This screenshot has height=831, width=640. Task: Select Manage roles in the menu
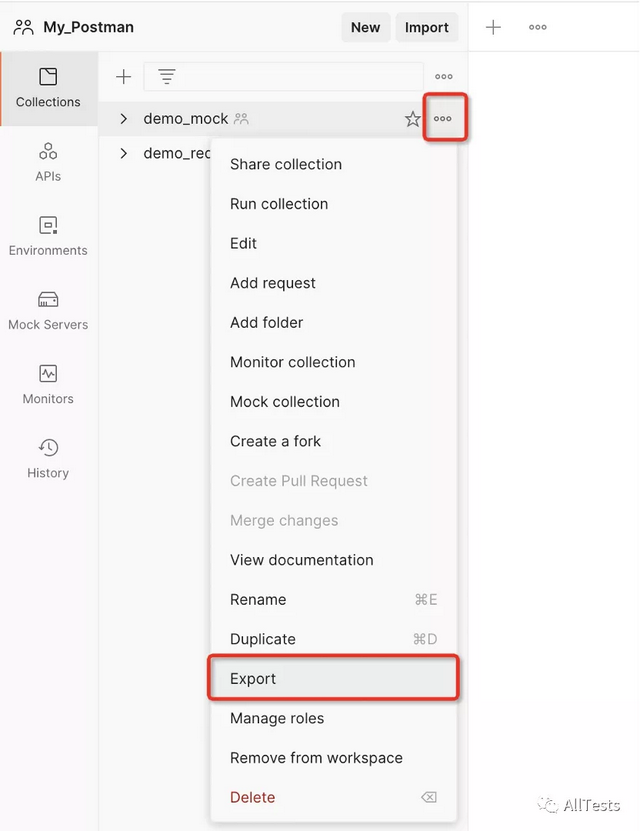tap(334, 718)
